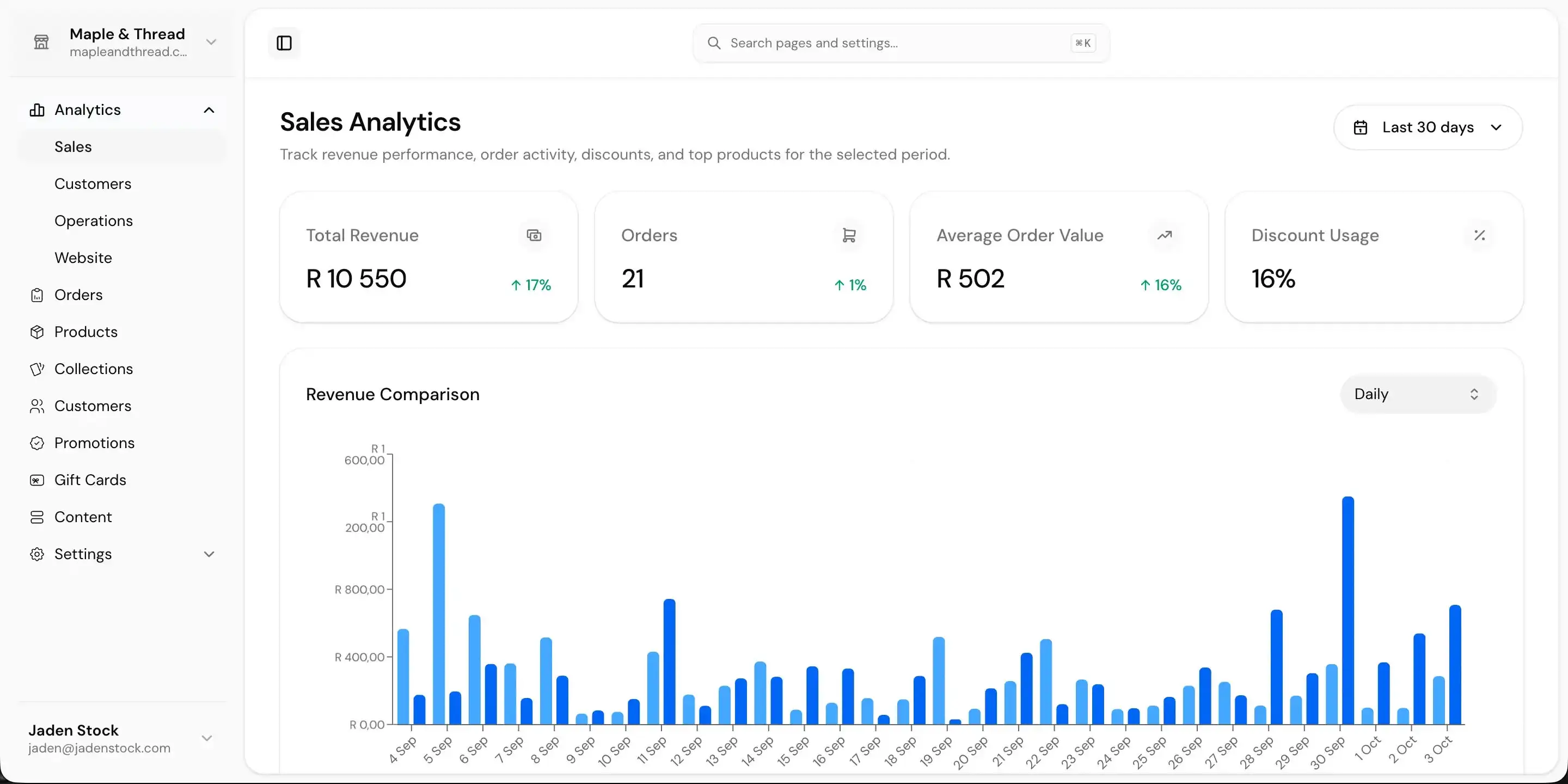The image size is (1568, 784).
Task: Open the Gift Cards page
Action: [122, 480]
